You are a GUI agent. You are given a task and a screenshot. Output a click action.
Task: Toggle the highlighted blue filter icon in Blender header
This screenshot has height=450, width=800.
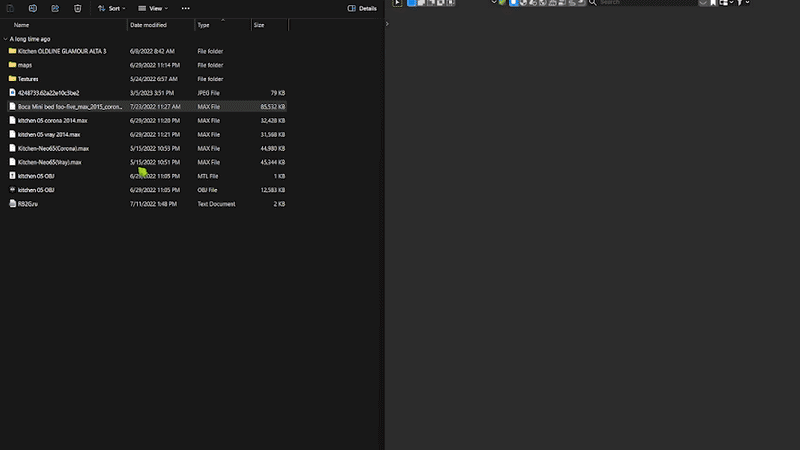(x=514, y=3)
